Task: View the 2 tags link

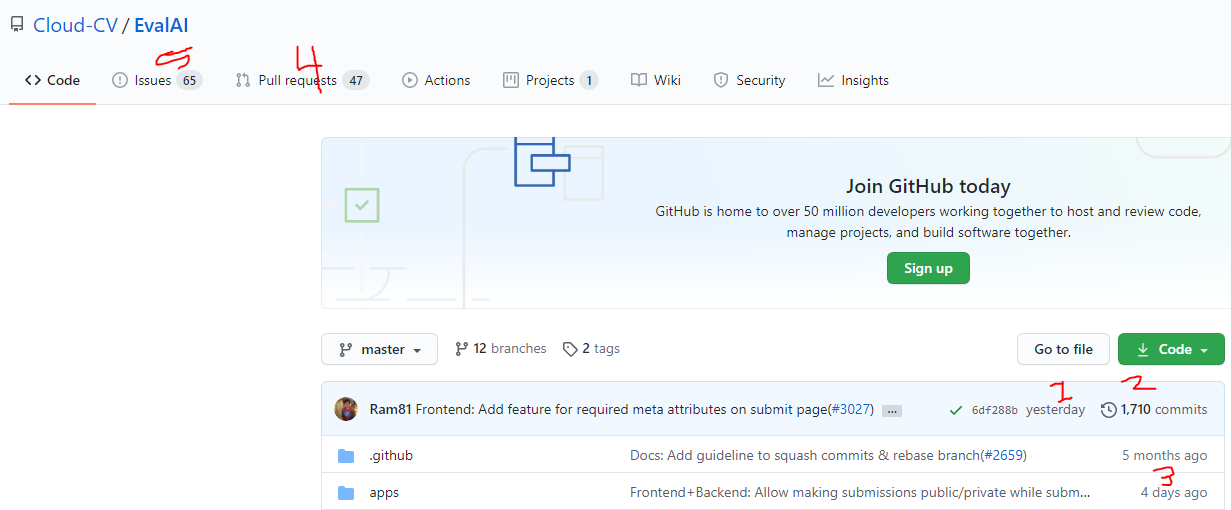Action: click(591, 349)
